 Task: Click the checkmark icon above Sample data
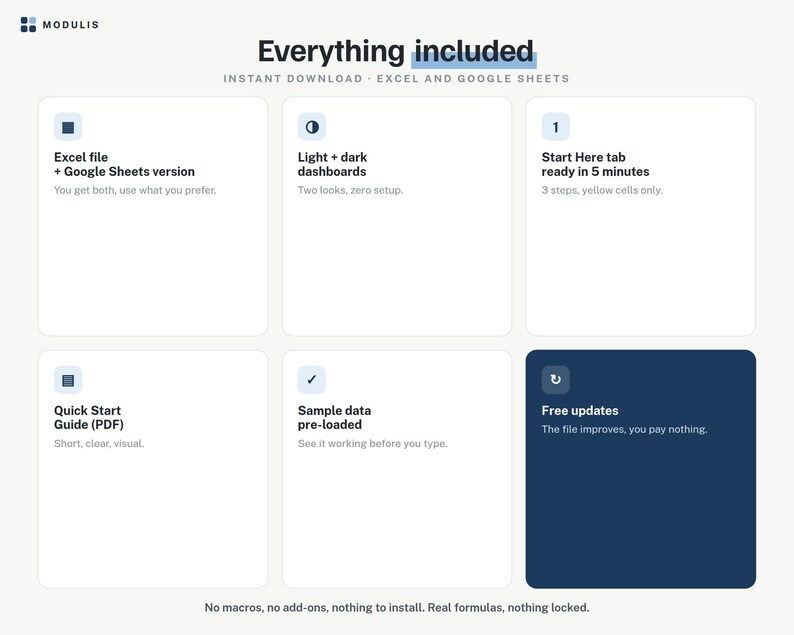pyautogui.click(x=312, y=380)
